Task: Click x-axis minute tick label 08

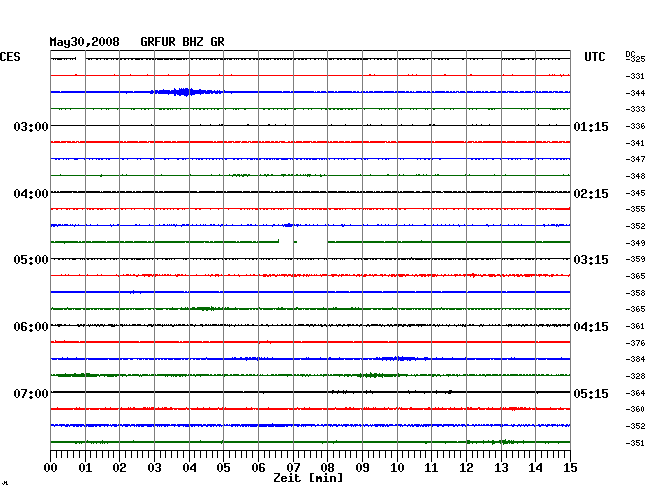Action: click(327, 468)
